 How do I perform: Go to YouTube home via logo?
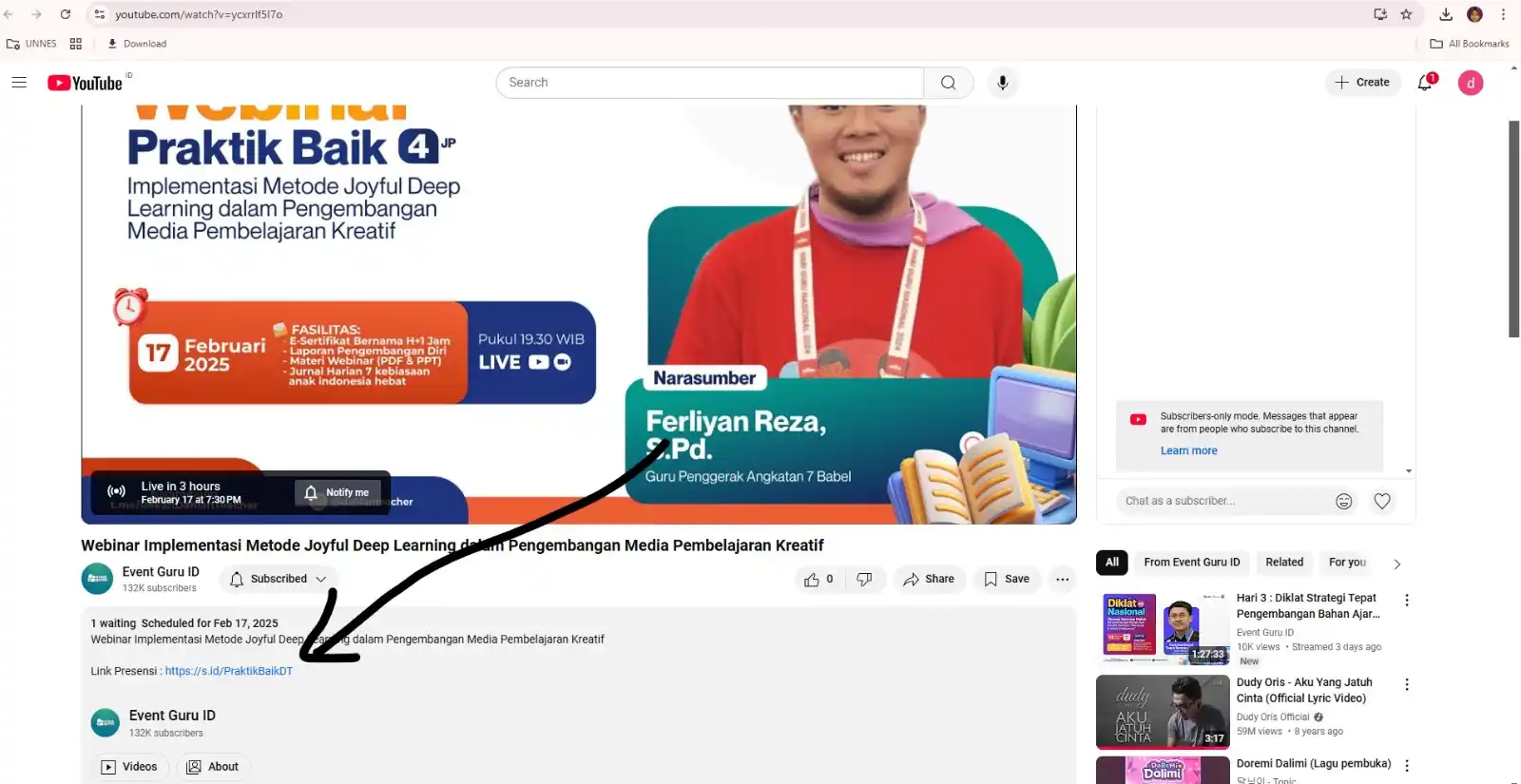[x=85, y=83]
